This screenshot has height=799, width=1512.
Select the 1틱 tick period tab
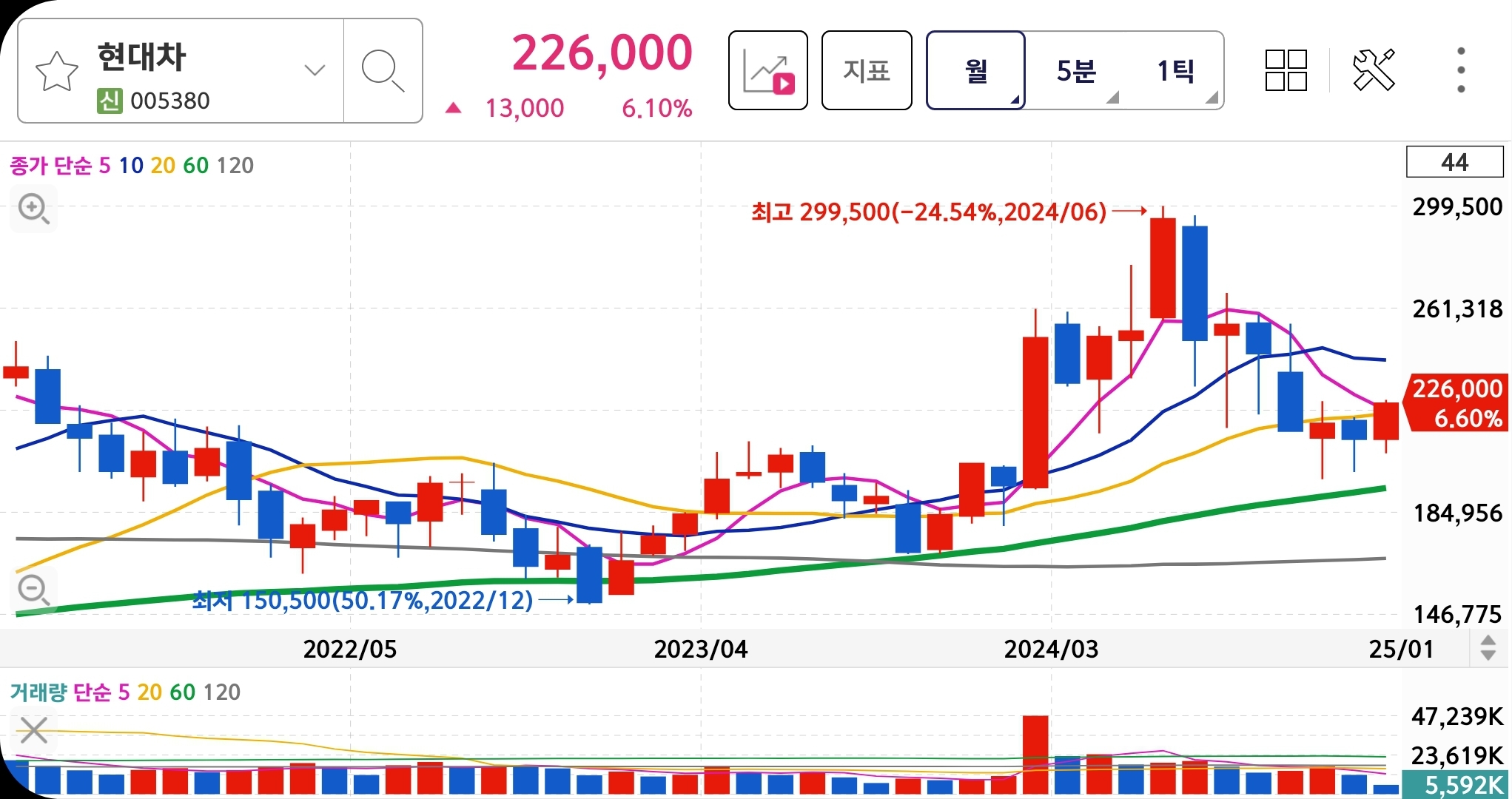(x=1175, y=71)
